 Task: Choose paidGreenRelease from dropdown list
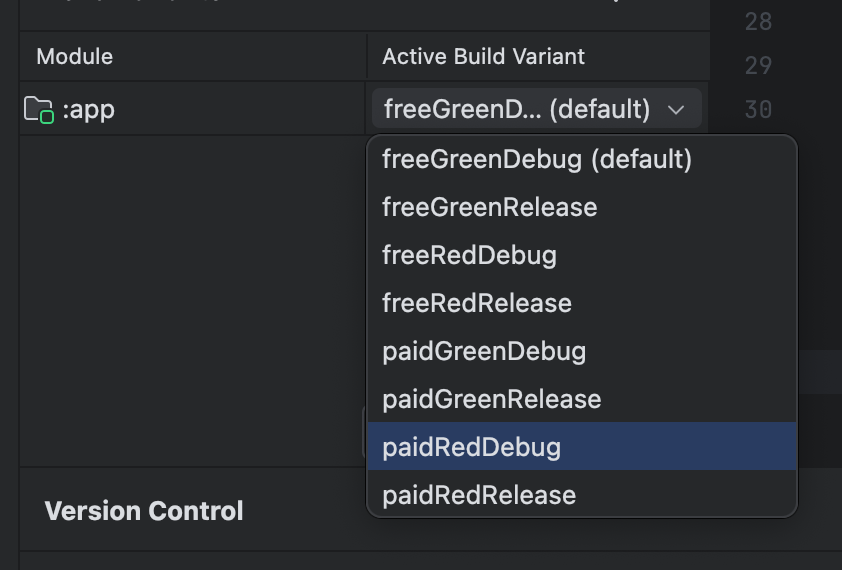[491, 399]
